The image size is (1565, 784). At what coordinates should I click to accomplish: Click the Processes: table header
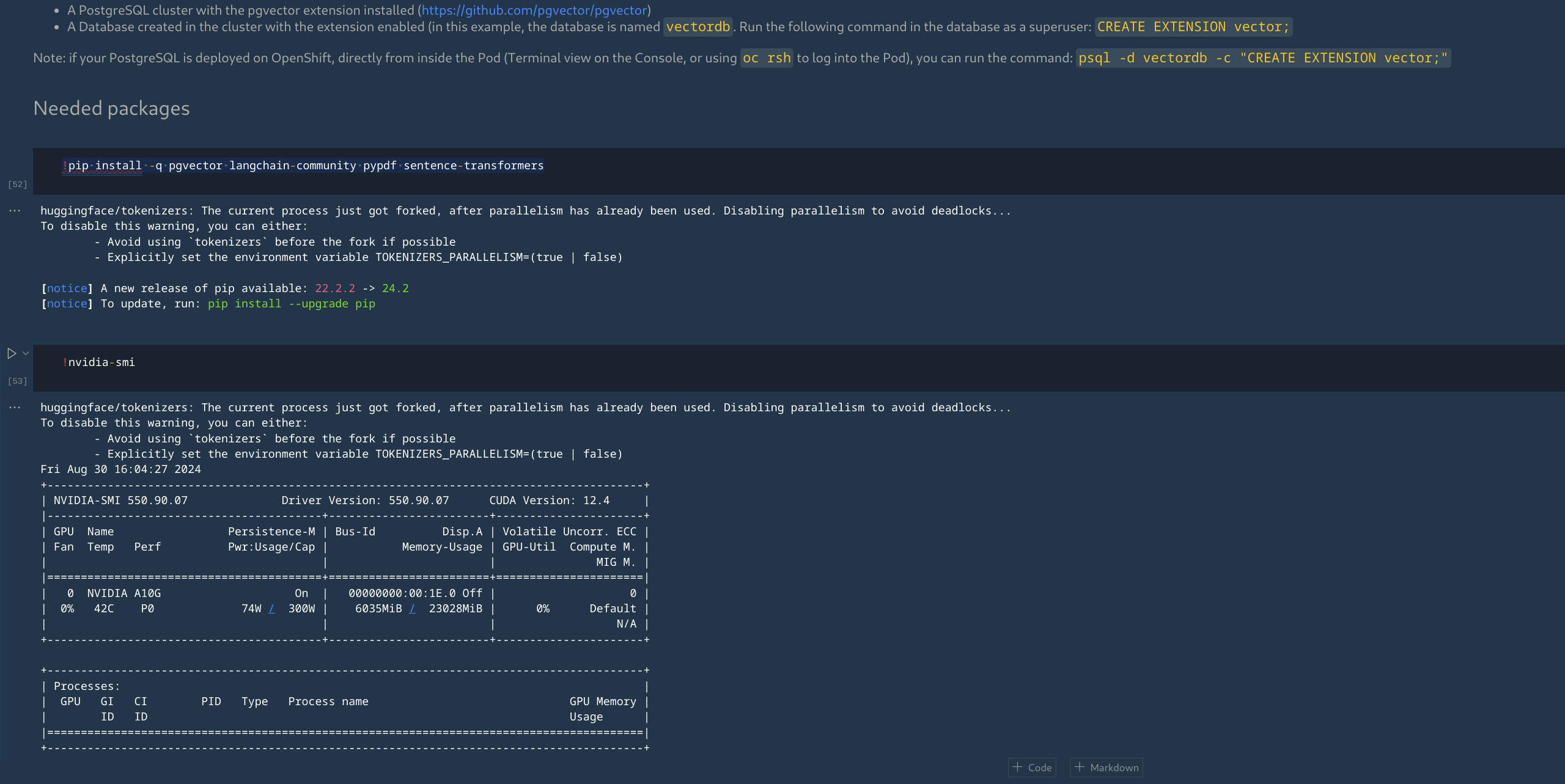pos(87,686)
